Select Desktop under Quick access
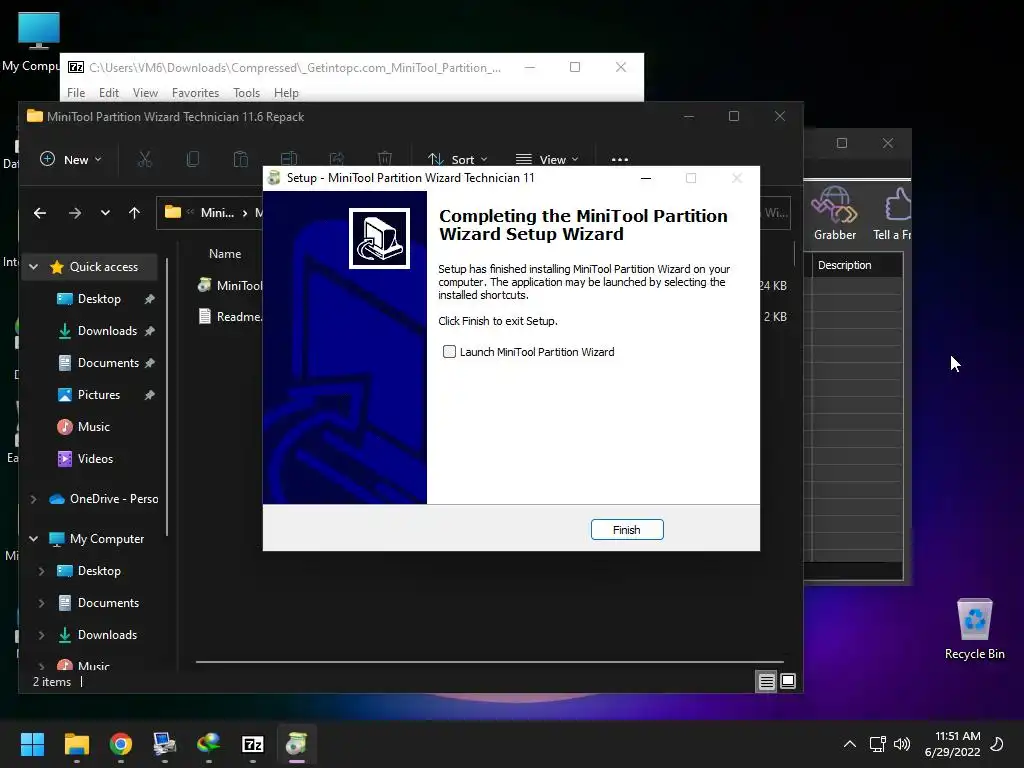 (99, 298)
